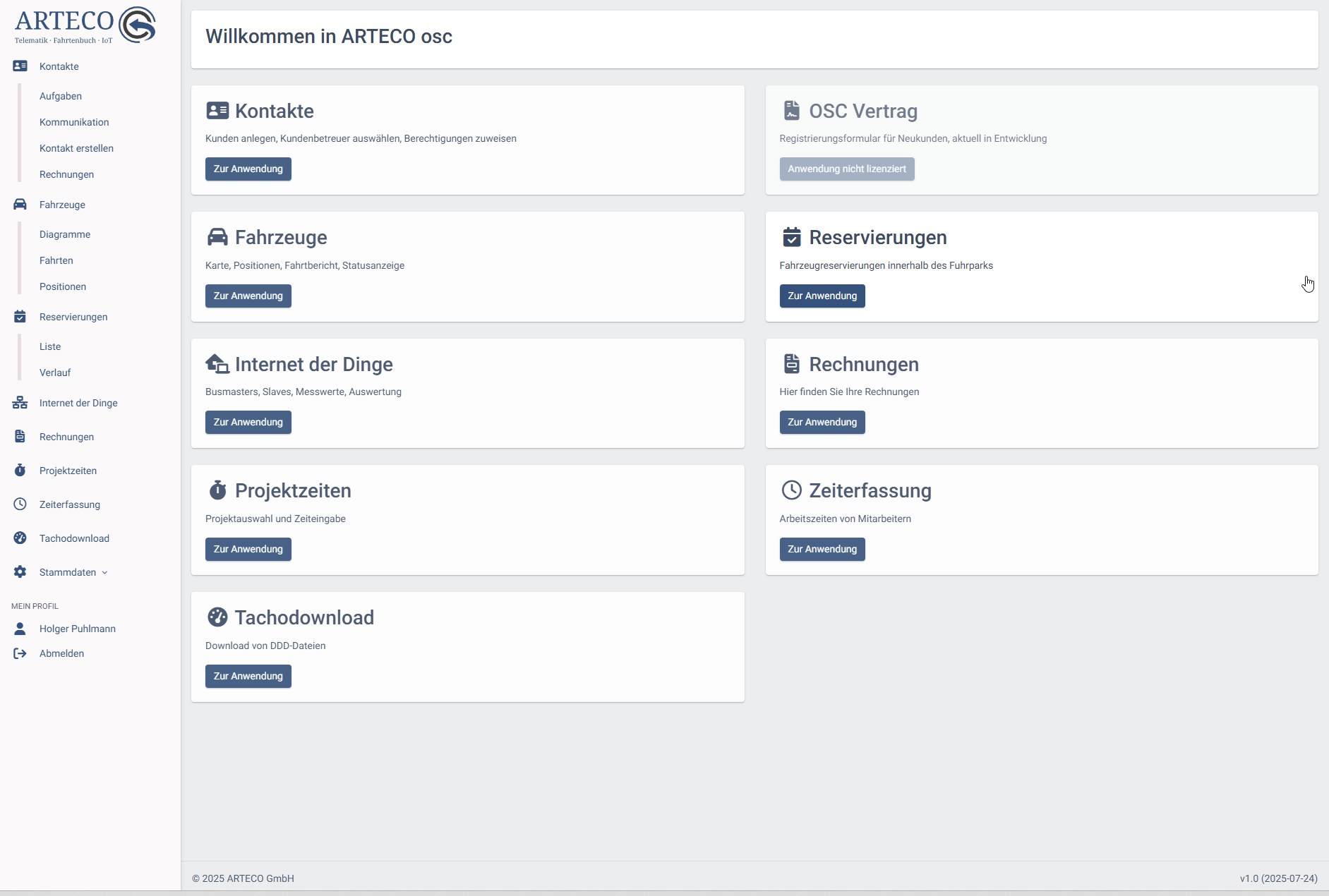The width and height of the screenshot is (1329, 896).
Task: Open Stammdaten settings gear menu
Action: (20, 572)
